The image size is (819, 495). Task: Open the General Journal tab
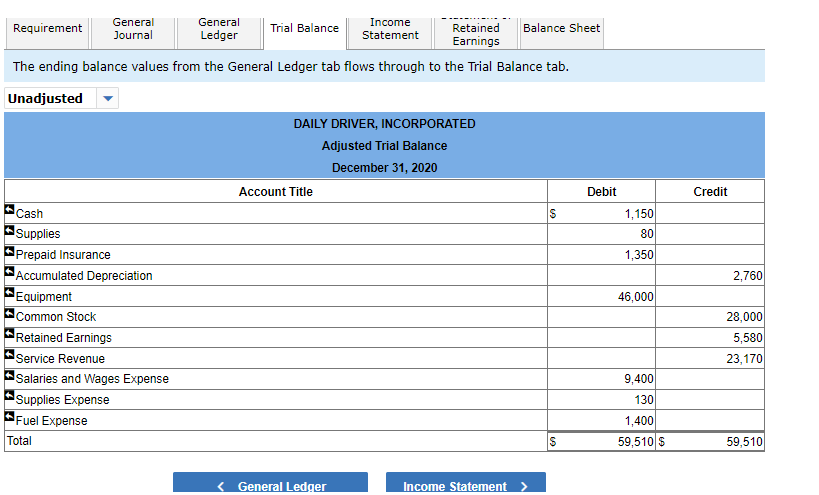(133, 33)
